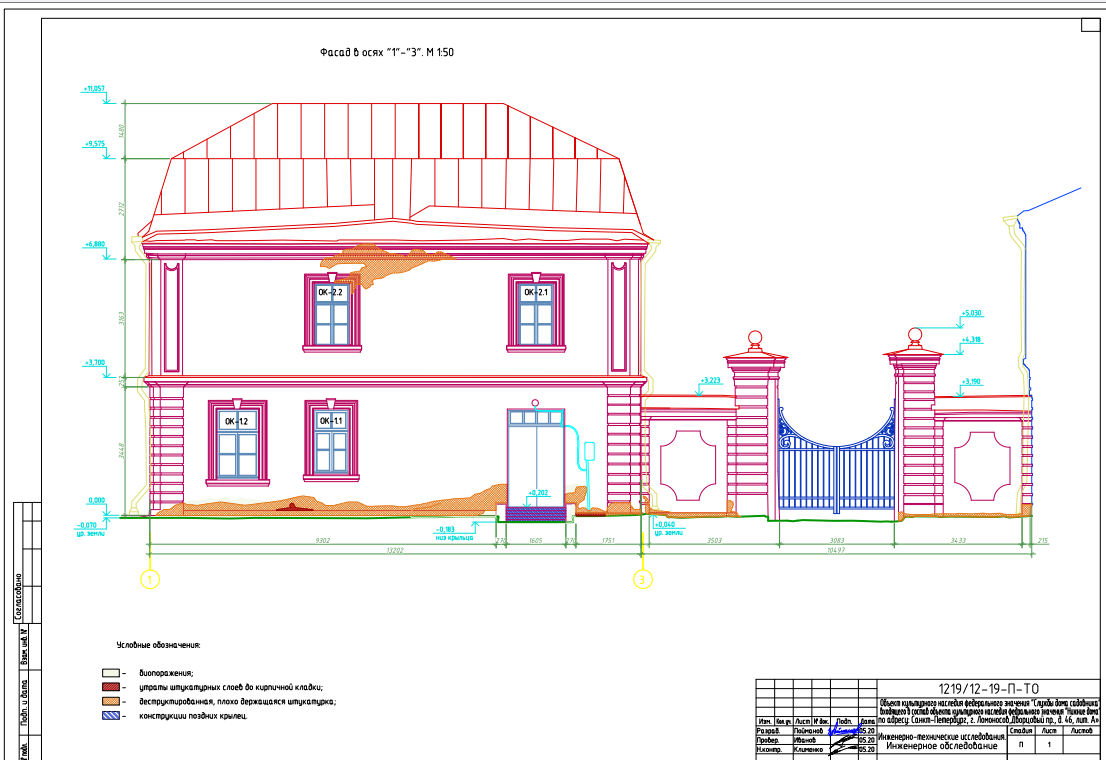Viewport: 1106px width, 760px height.
Task: Select the 10497 dimension value
Action: pos(836,550)
